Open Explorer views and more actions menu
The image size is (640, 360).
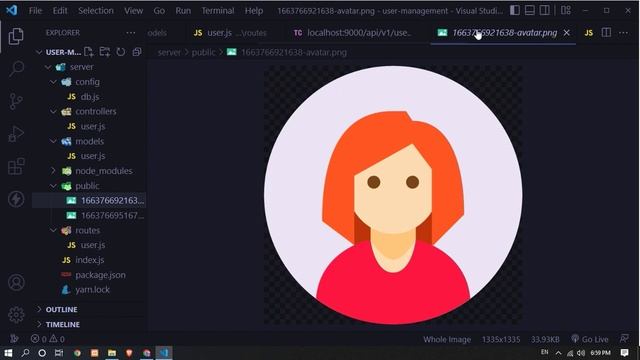tap(131, 33)
